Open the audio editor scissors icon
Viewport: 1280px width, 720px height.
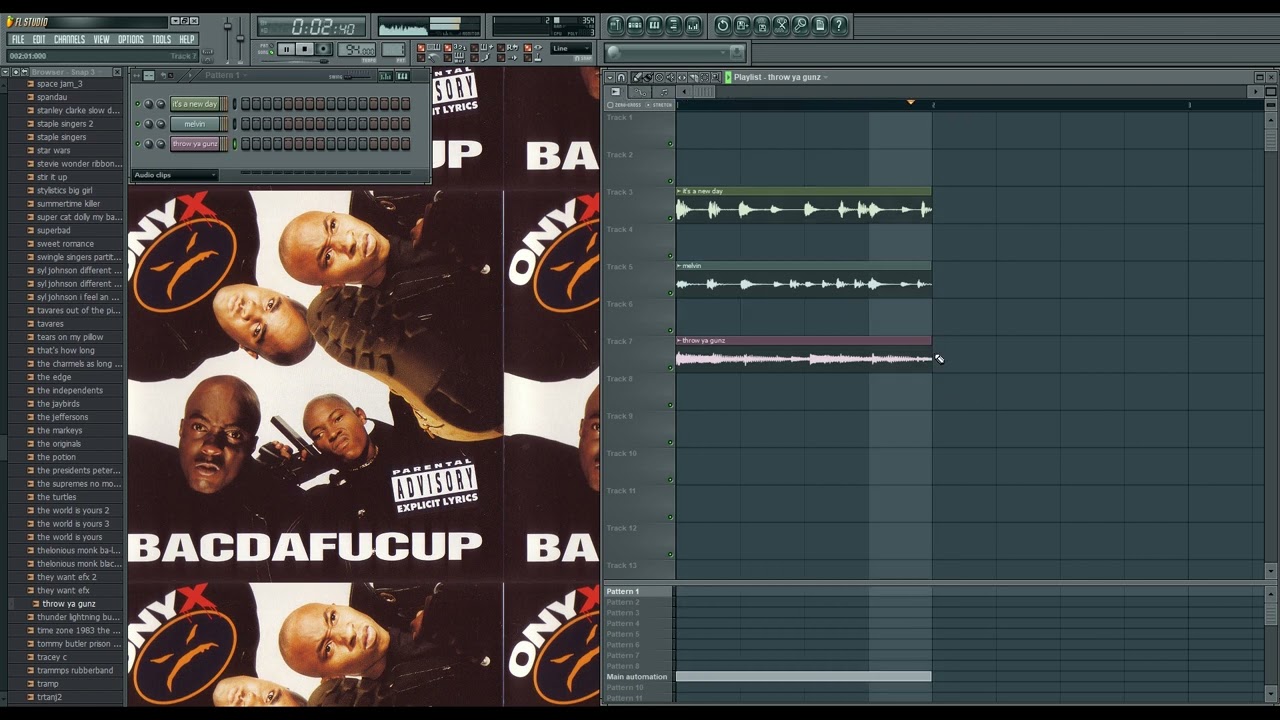pos(781,25)
